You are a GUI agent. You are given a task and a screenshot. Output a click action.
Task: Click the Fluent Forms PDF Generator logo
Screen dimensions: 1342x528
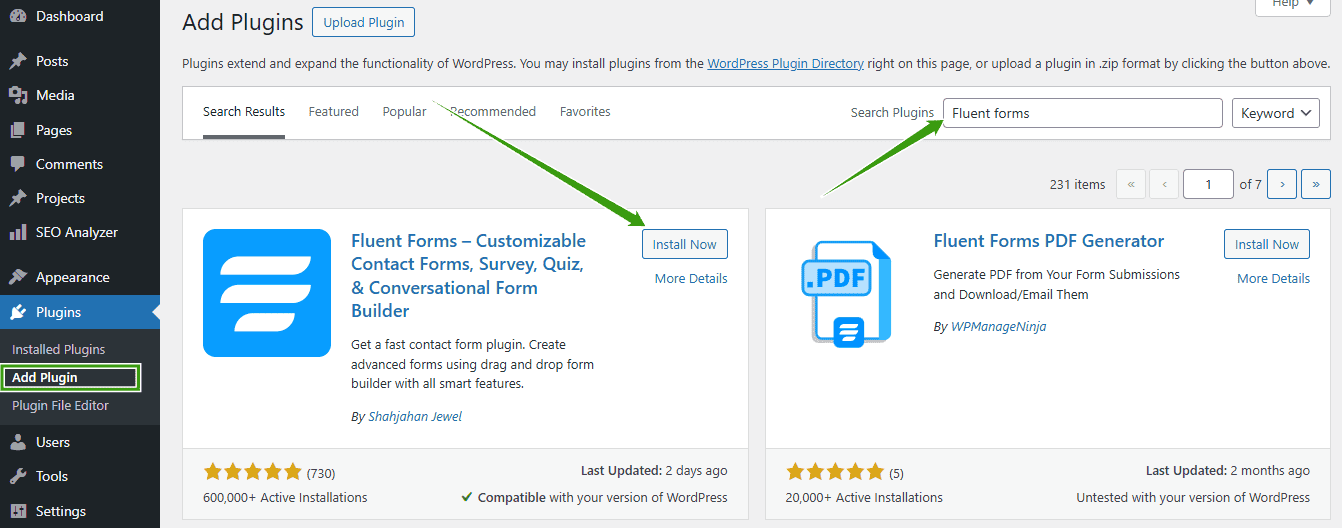(x=845, y=293)
